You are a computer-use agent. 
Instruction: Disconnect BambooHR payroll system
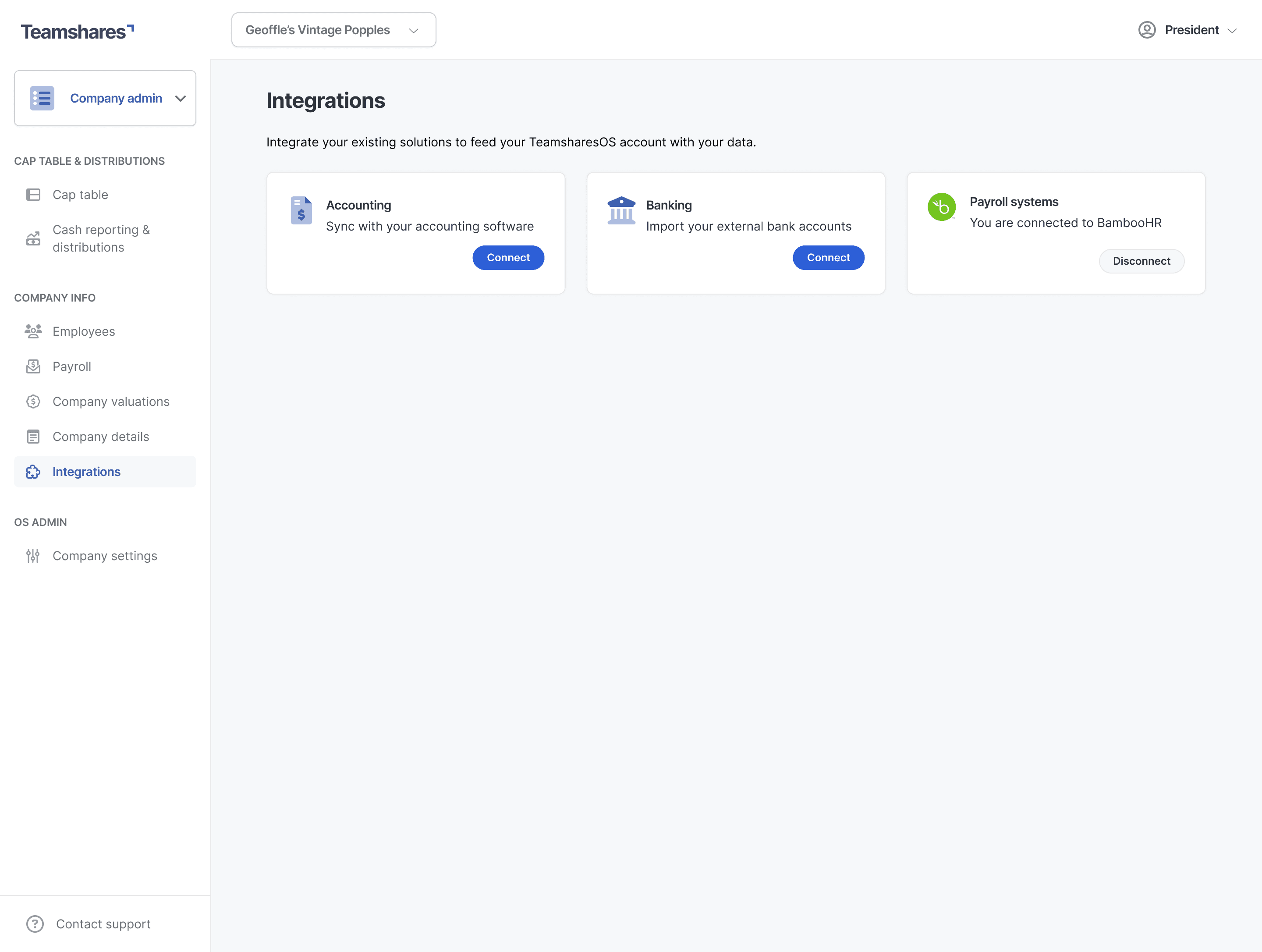(1141, 261)
